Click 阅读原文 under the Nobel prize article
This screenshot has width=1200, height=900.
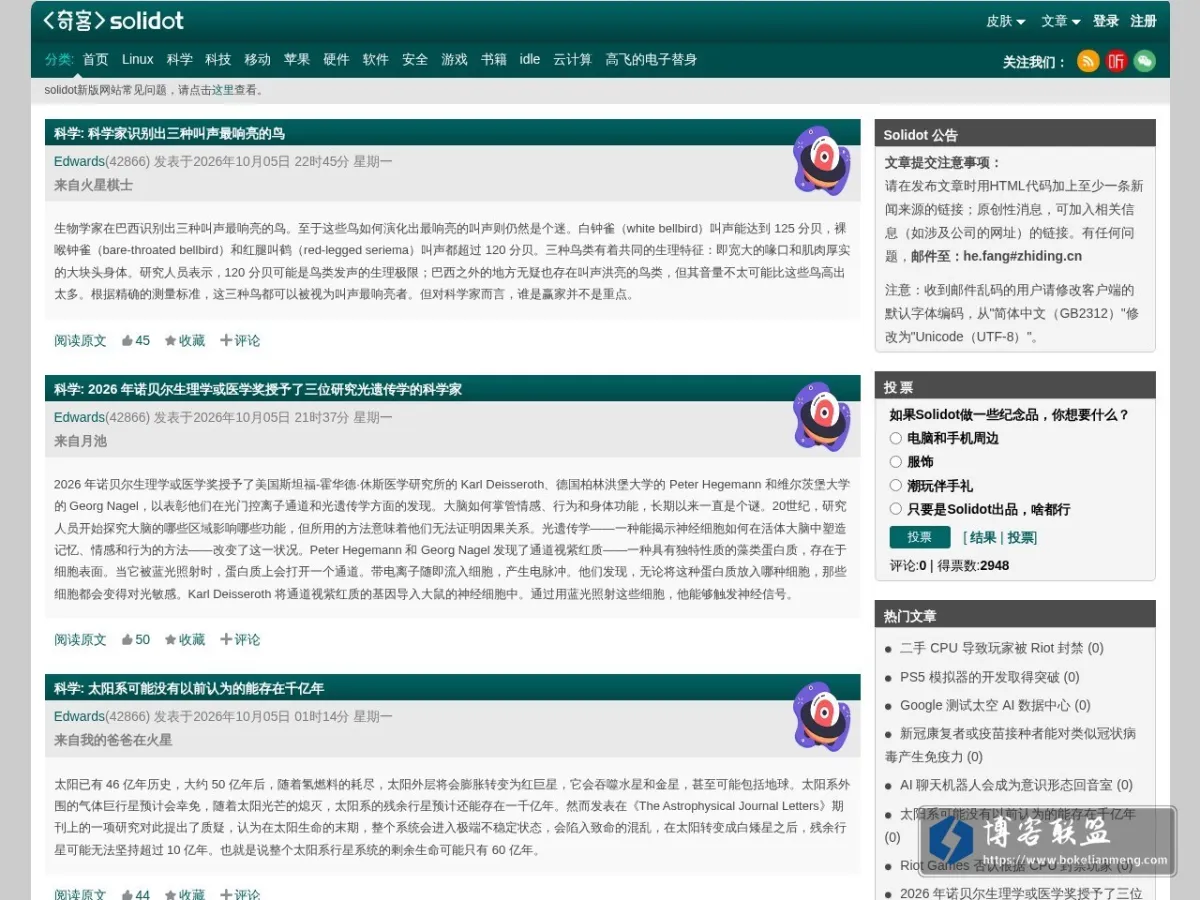(x=80, y=640)
